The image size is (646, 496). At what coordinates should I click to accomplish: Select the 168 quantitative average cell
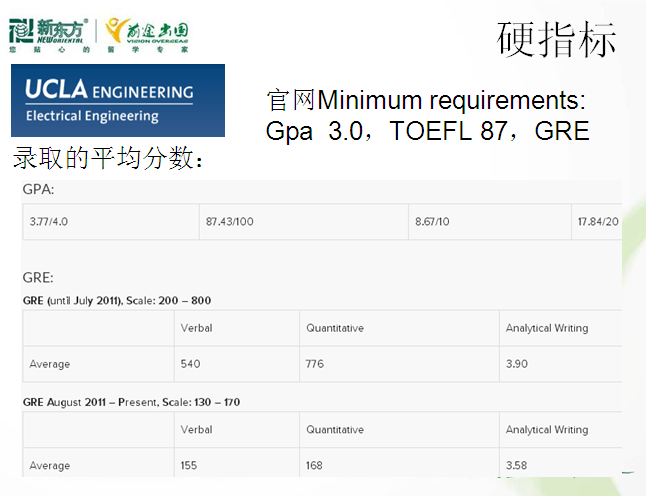[400, 463]
